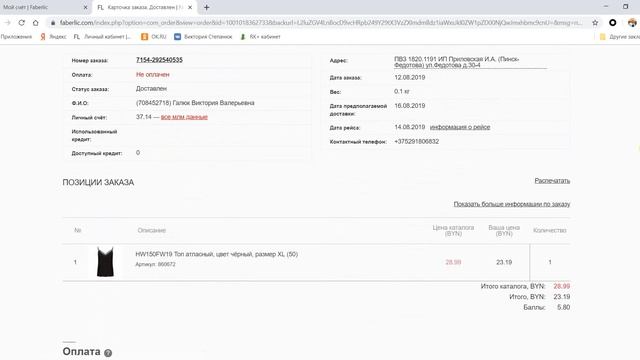Close the 'Мой счёт | Faberlic' tab
Viewport: 640px width, 360px height.
click(x=85, y=7)
